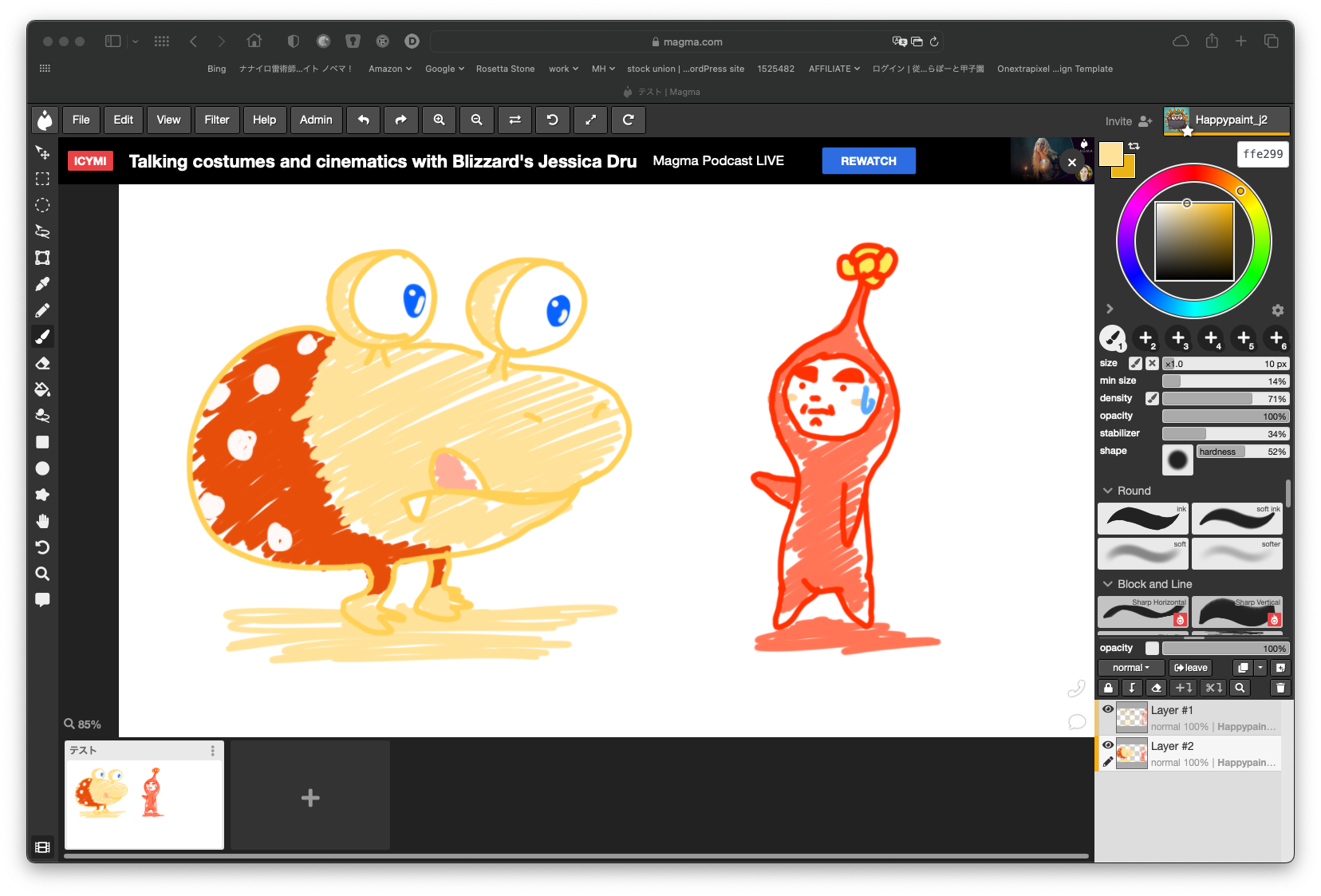Select the ellipse selection tool
This screenshot has height=896, width=1321.
coord(42,205)
